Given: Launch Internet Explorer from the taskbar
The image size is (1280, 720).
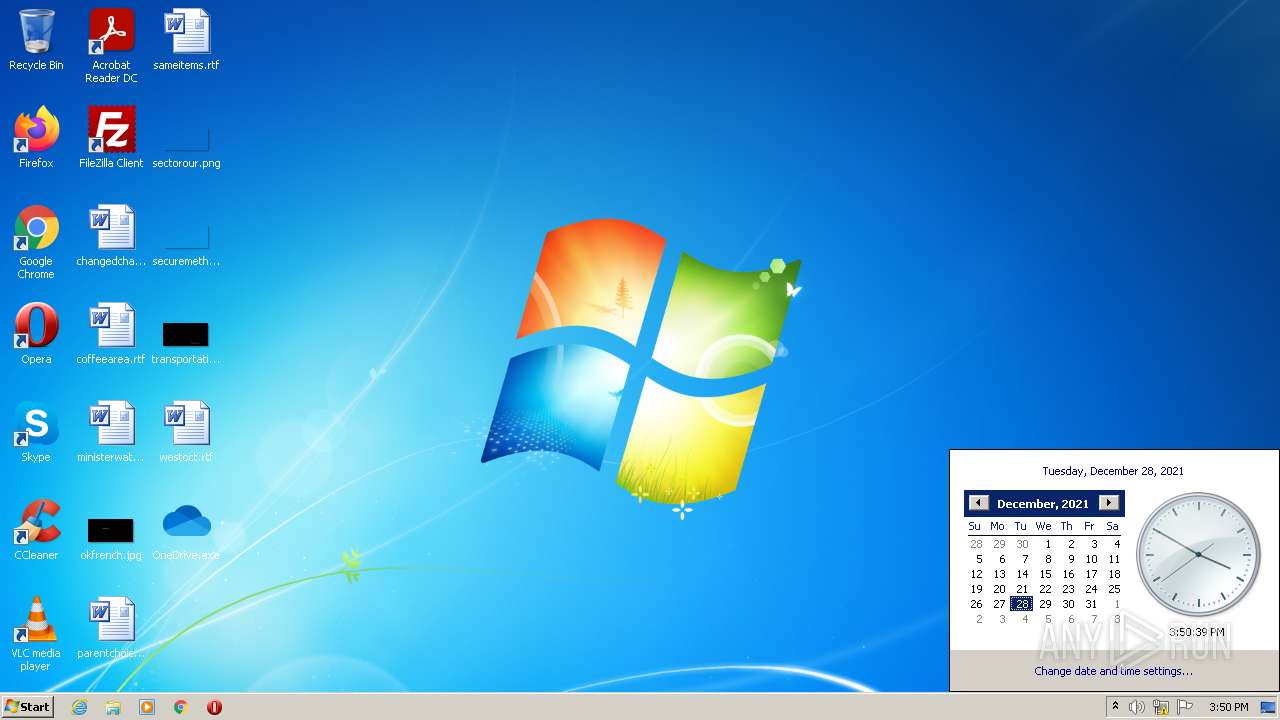Looking at the screenshot, I should tap(79, 707).
